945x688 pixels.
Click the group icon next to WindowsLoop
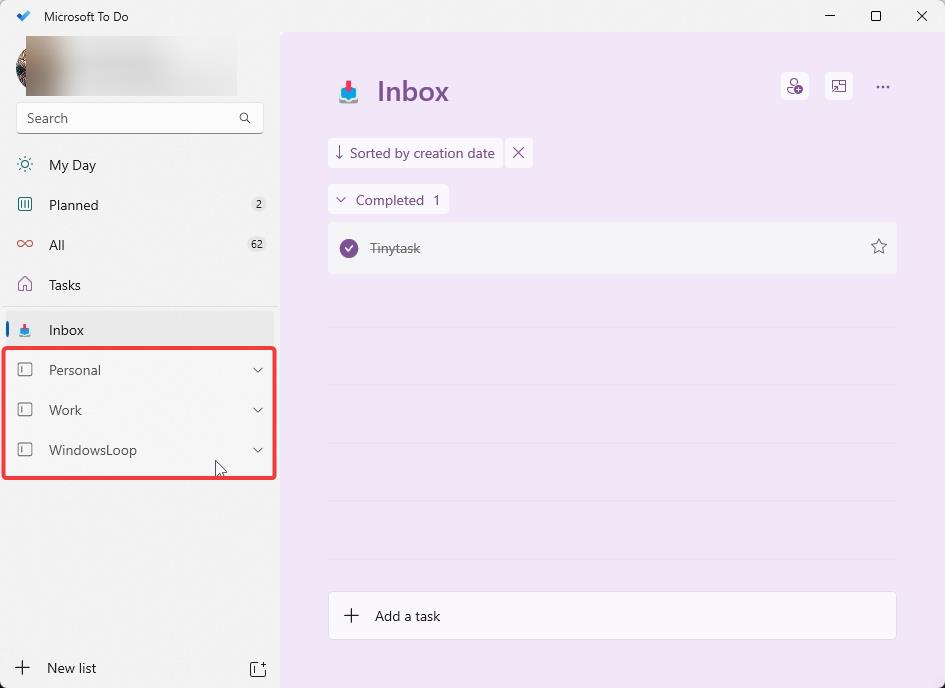(25, 449)
